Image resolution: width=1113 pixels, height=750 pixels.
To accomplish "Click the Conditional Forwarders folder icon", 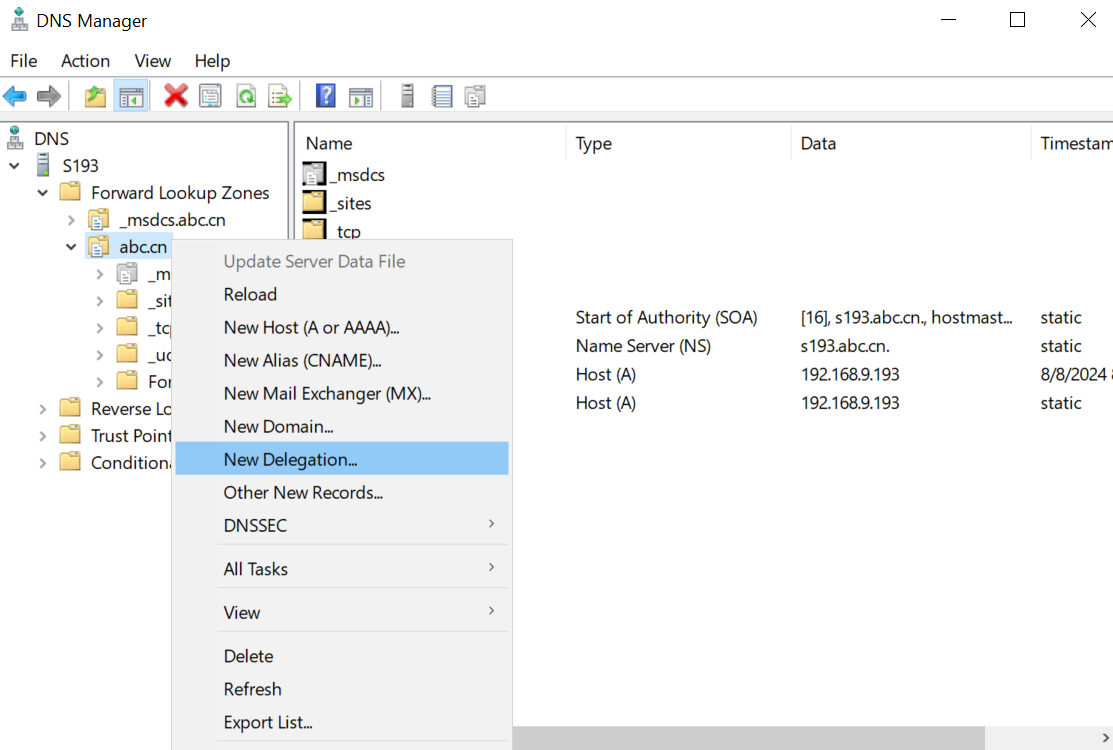I will (70, 462).
